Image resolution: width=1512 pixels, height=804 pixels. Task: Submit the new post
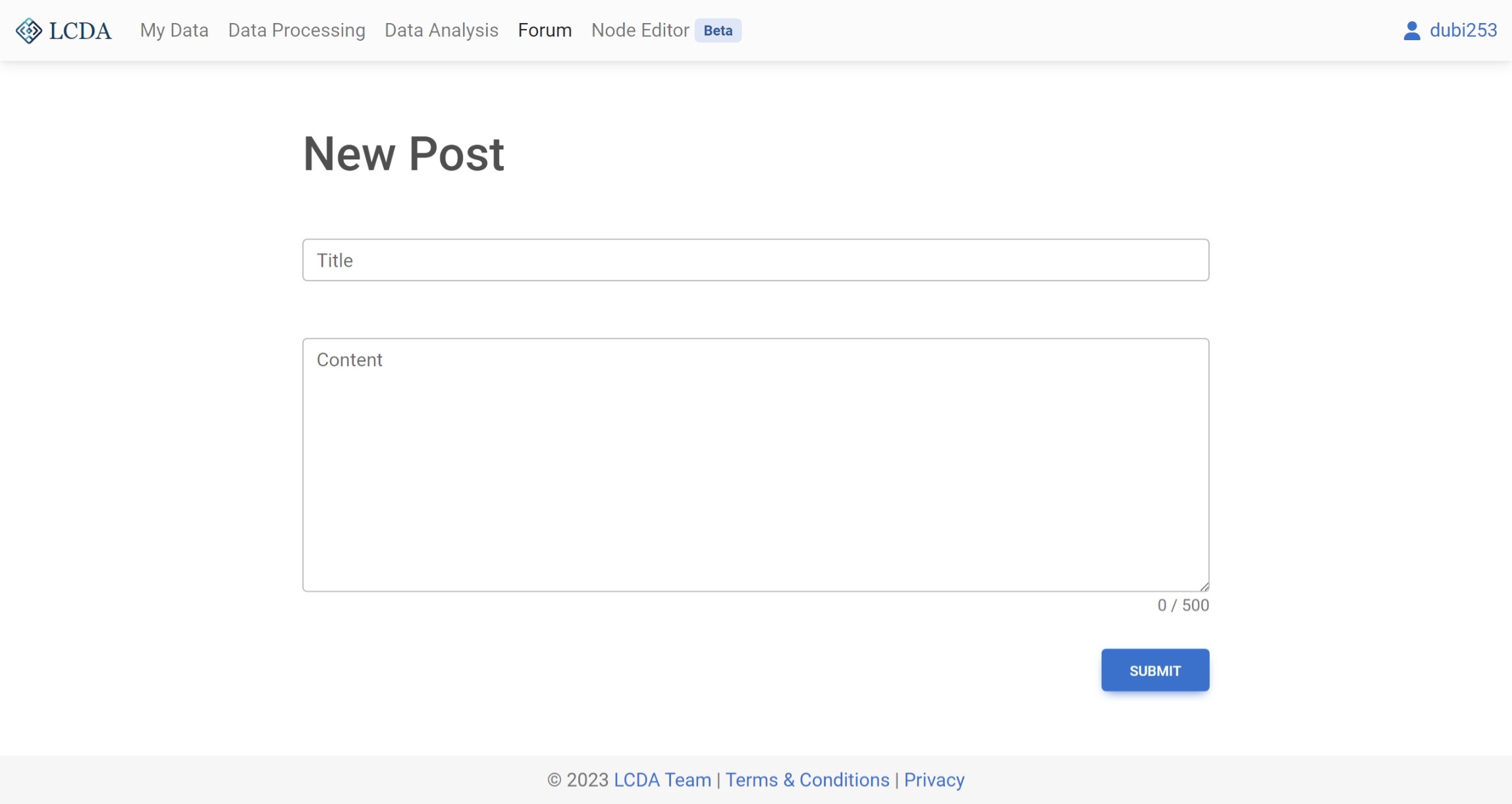click(1154, 670)
